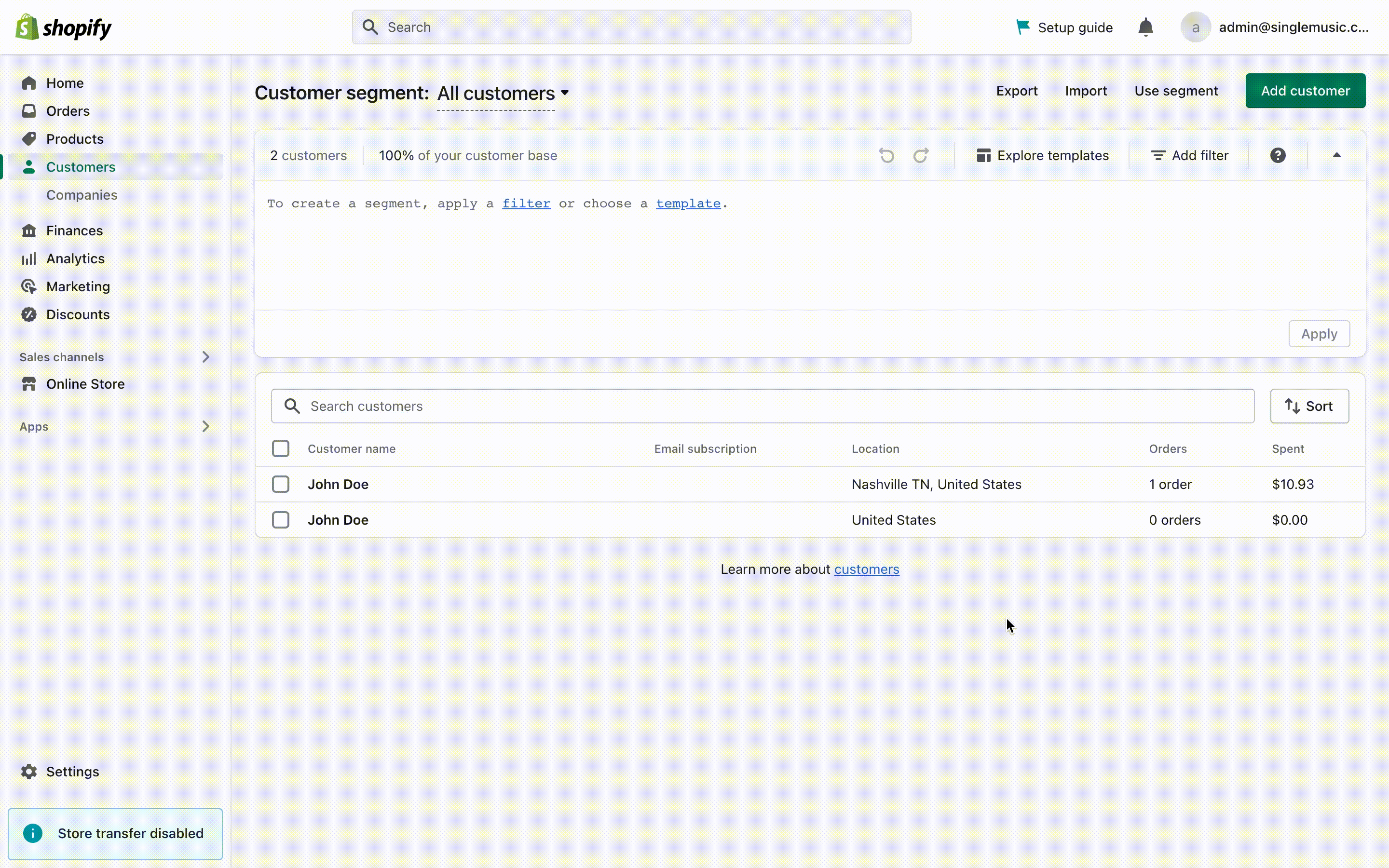Click Export customers
This screenshot has width=1389, height=868.
tap(1017, 91)
